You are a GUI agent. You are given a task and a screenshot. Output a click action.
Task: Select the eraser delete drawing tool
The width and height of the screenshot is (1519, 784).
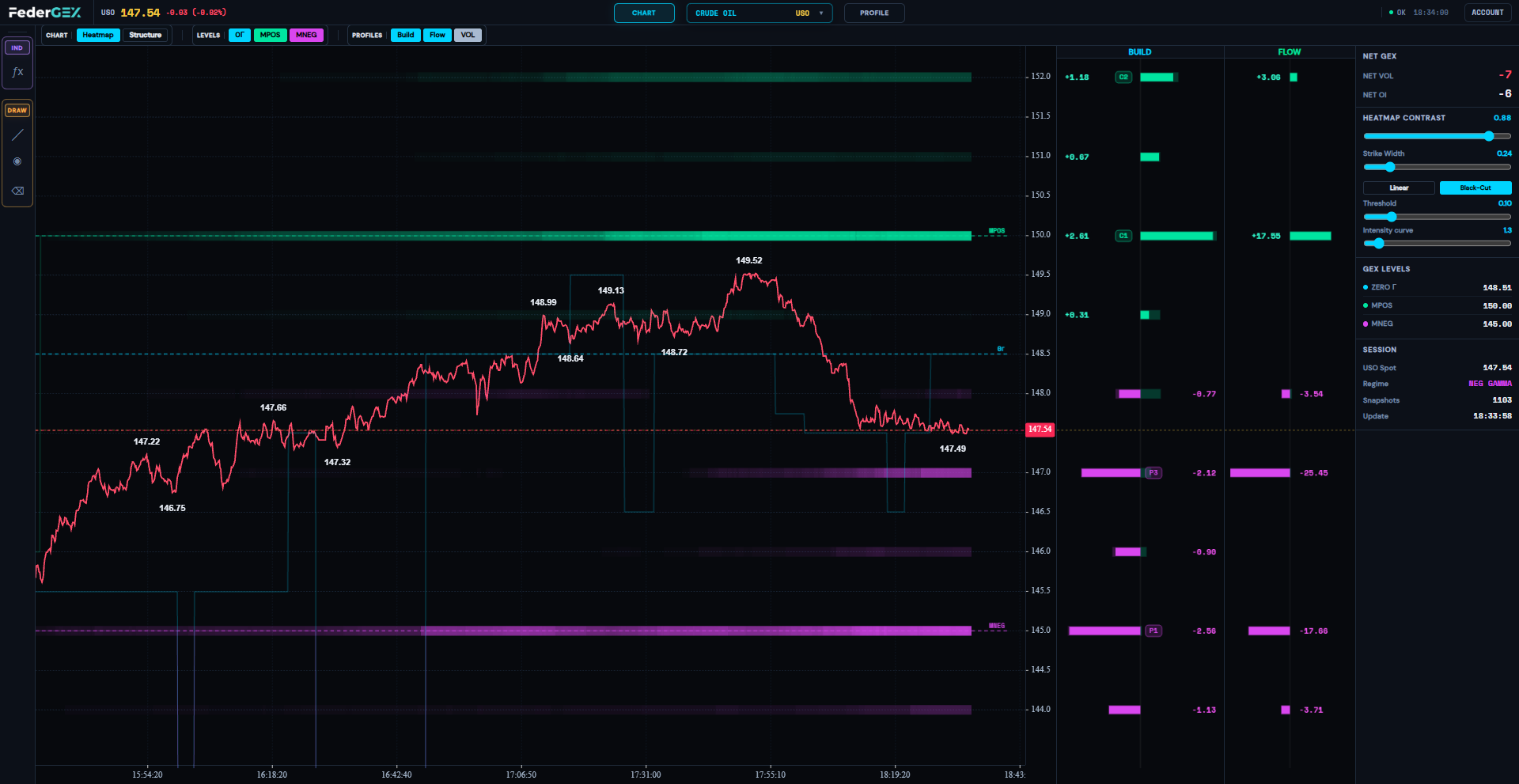click(17, 191)
